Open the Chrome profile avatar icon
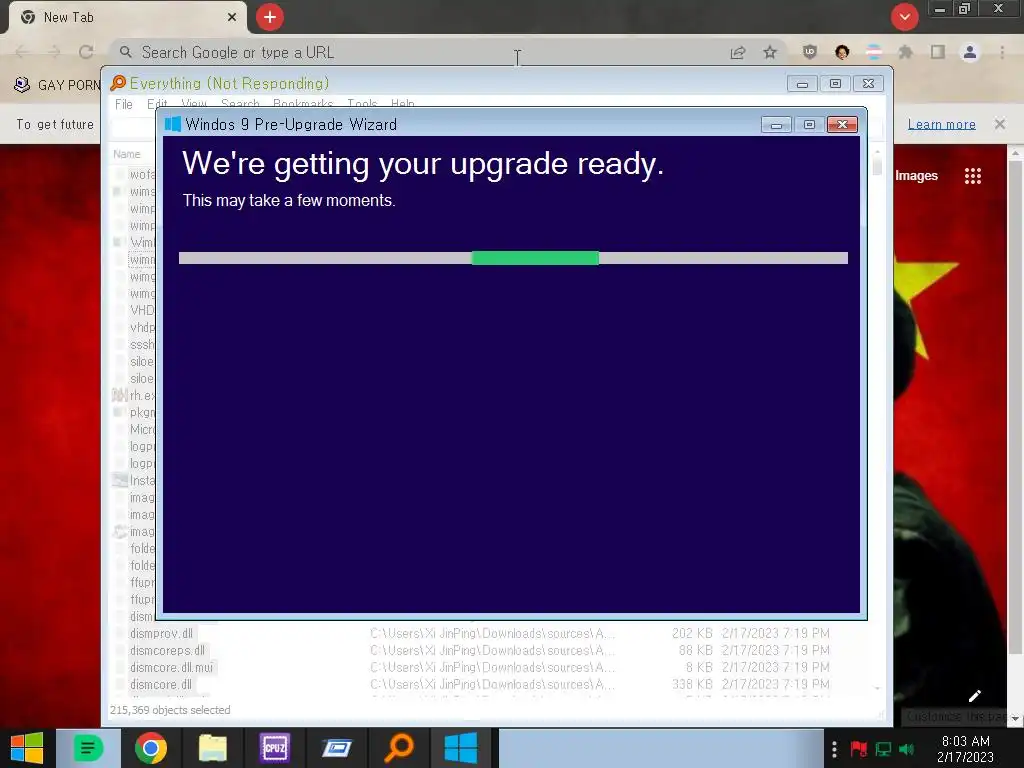The image size is (1024, 768). pos(970,52)
